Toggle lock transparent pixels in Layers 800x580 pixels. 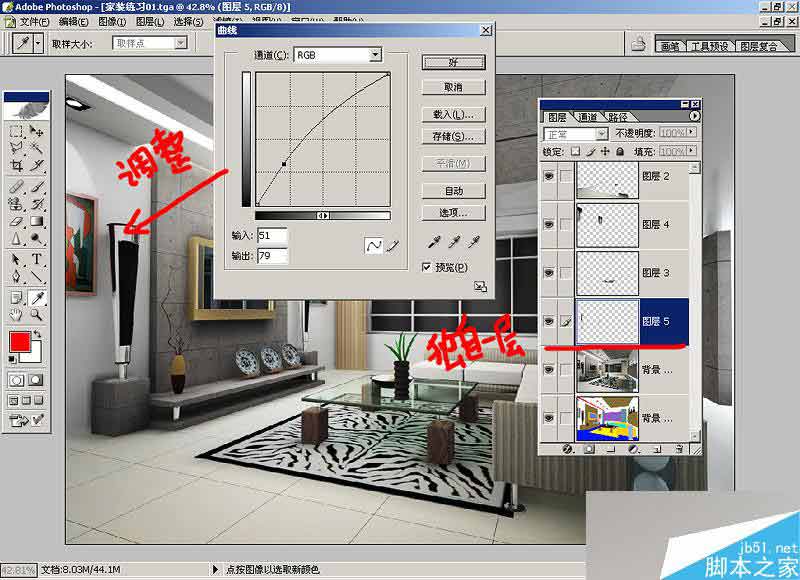pyautogui.click(x=576, y=151)
